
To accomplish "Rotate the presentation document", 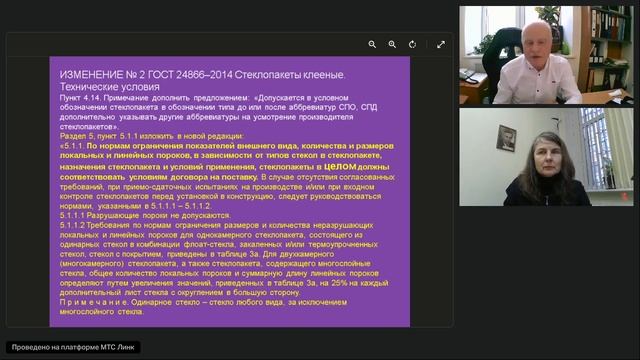I will [413, 44].
